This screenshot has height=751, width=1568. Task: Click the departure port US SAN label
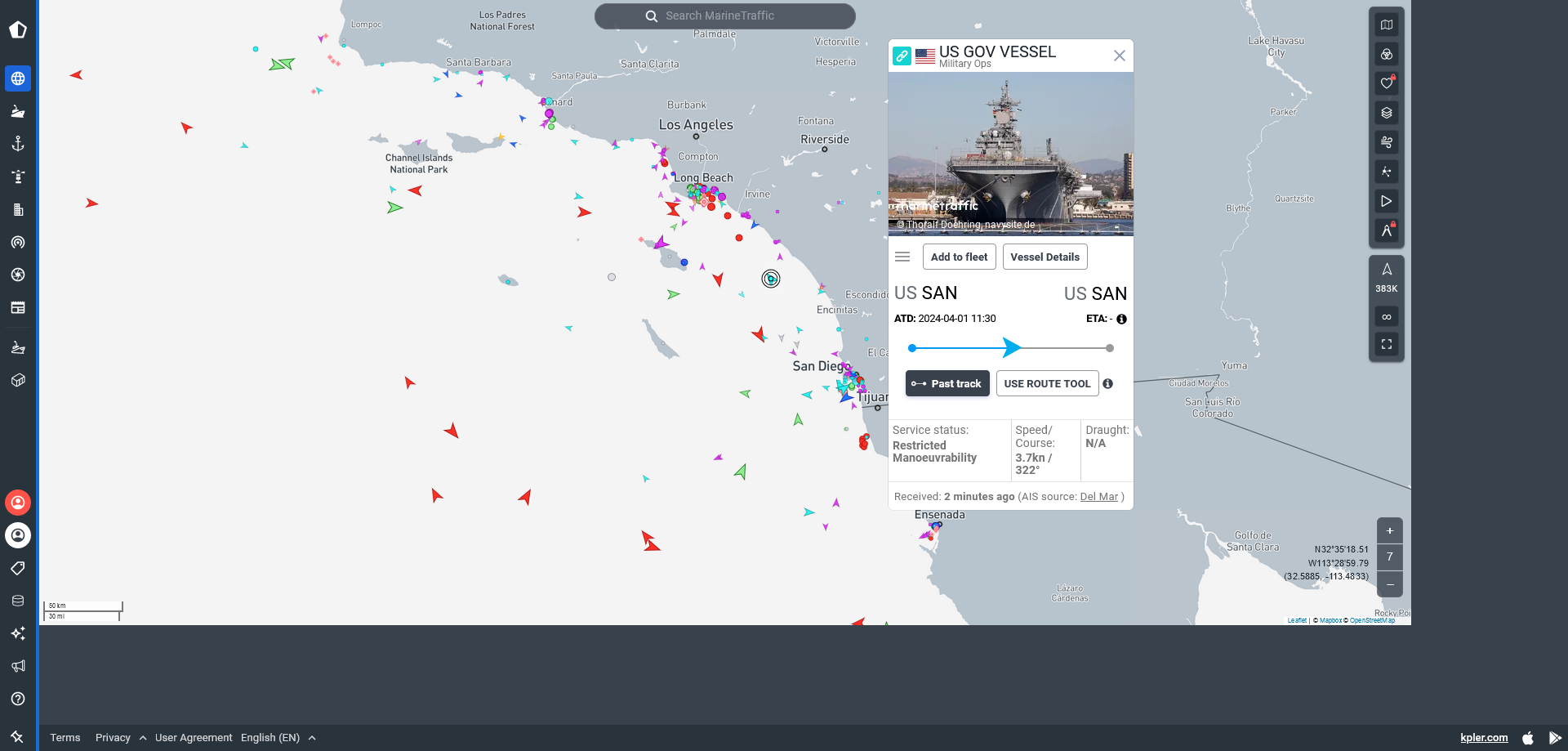point(925,293)
